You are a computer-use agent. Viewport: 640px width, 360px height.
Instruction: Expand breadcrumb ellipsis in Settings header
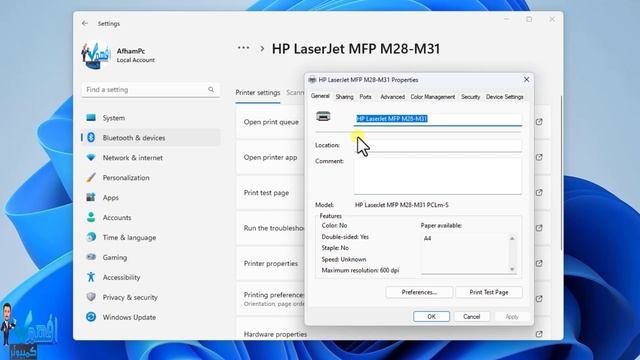tap(243, 48)
